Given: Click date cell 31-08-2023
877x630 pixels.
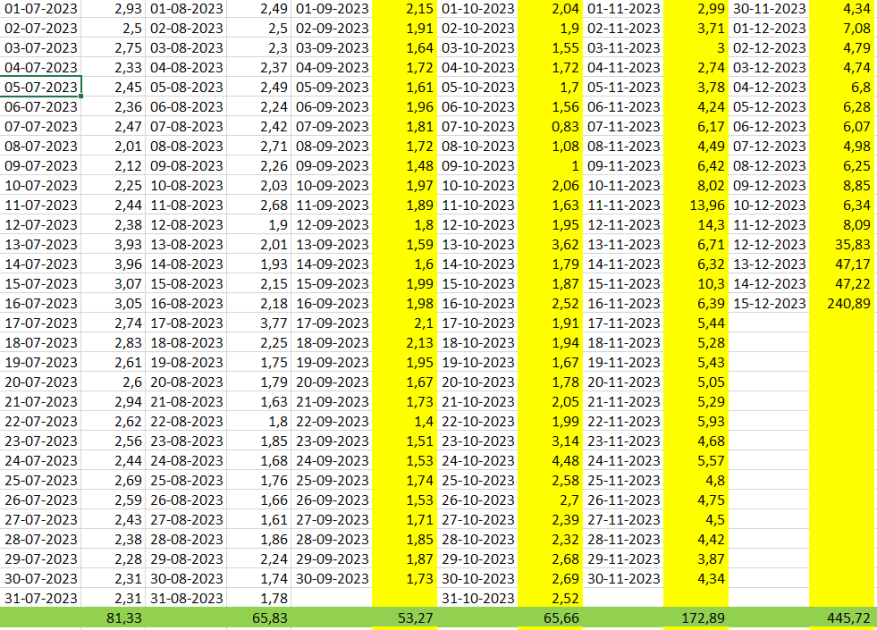Looking at the screenshot, I should click(x=187, y=598).
